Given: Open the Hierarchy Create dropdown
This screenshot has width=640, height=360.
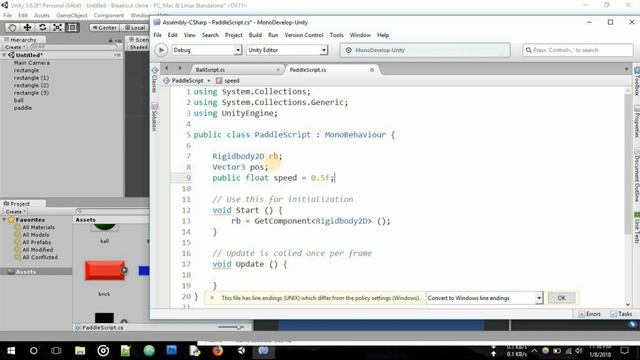Looking at the screenshot, I should (x=15, y=47).
